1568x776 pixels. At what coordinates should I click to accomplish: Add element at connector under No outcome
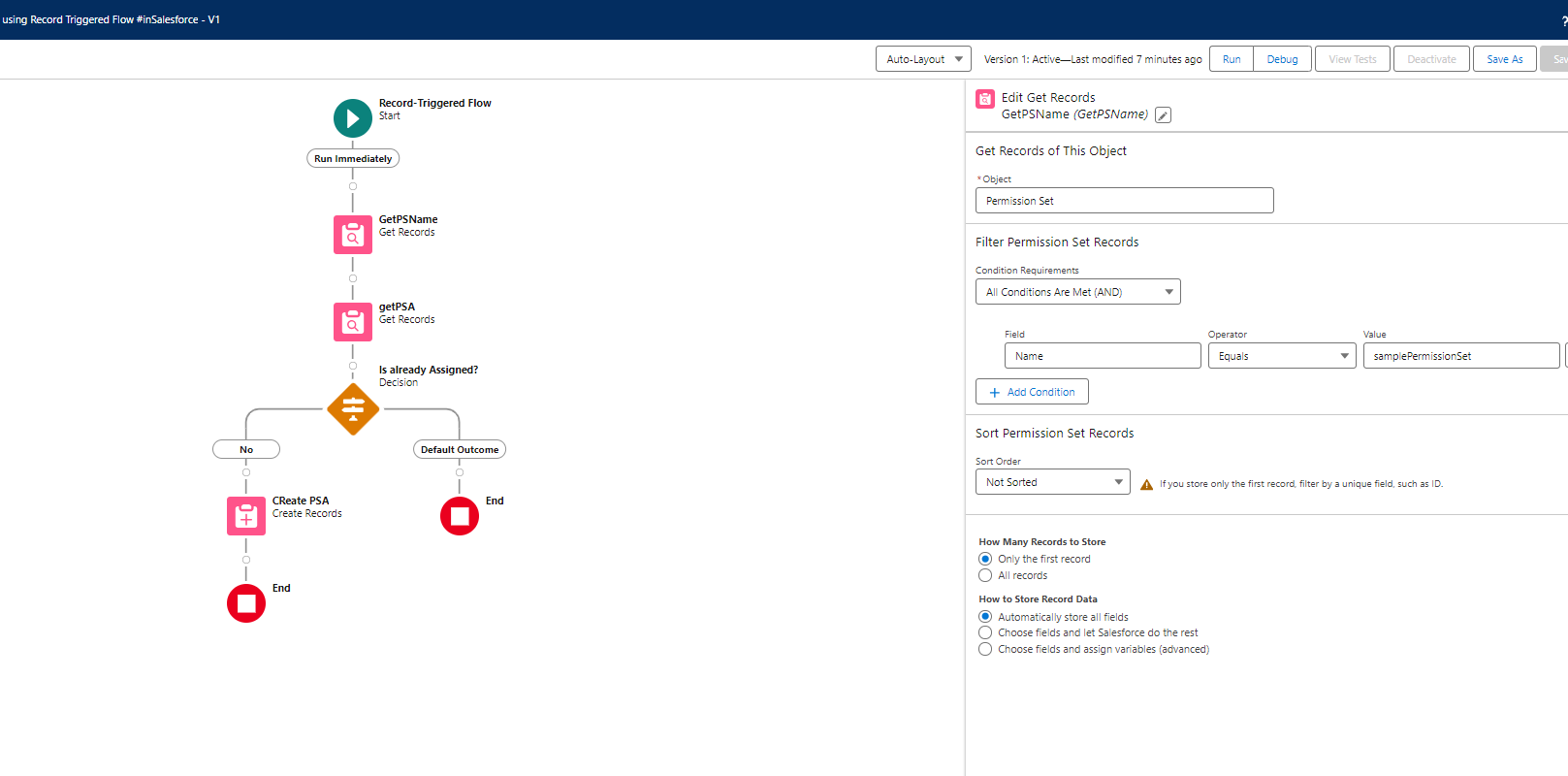point(246,472)
